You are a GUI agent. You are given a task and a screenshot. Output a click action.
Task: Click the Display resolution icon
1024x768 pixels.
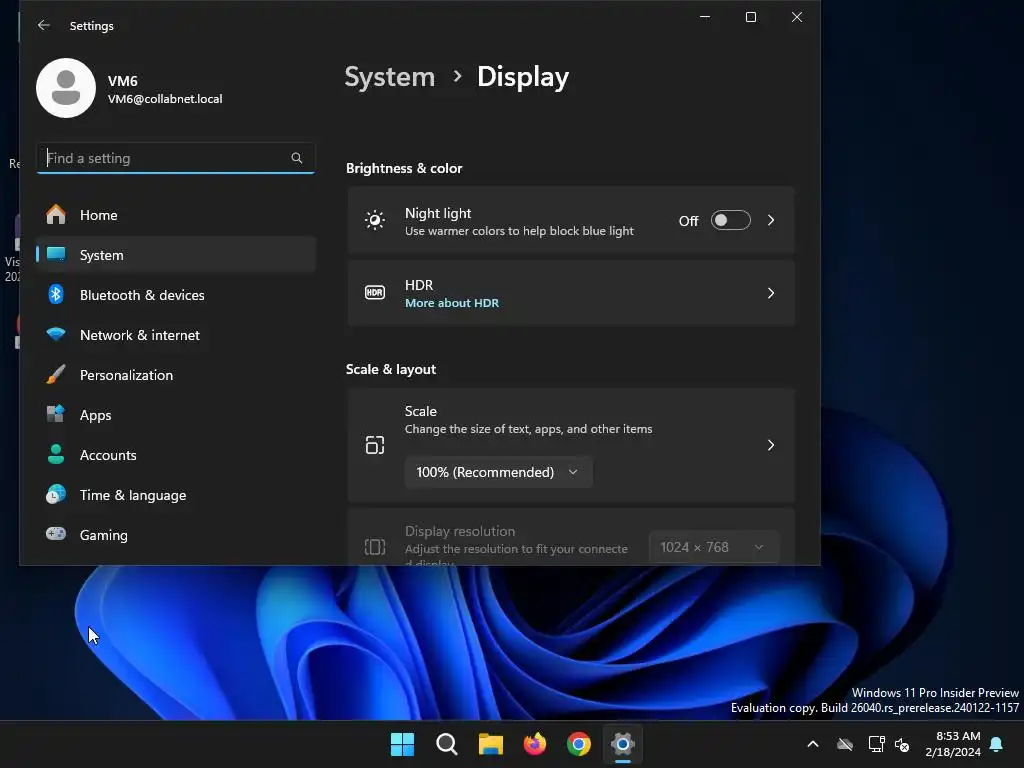click(375, 547)
